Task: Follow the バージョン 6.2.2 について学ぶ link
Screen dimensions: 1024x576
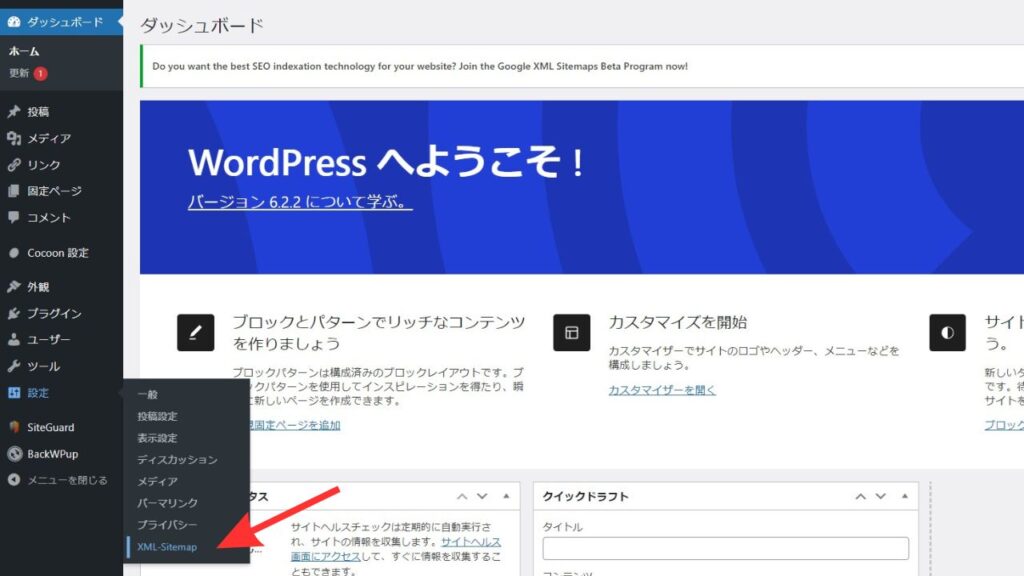Action: pos(300,202)
